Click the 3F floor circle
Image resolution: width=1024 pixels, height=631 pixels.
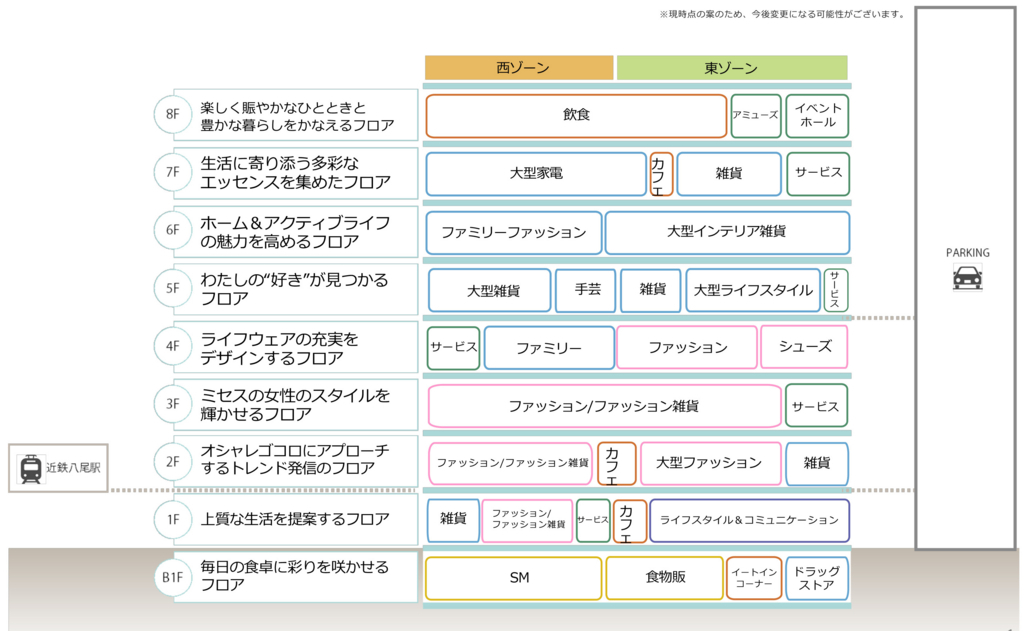tap(172, 404)
